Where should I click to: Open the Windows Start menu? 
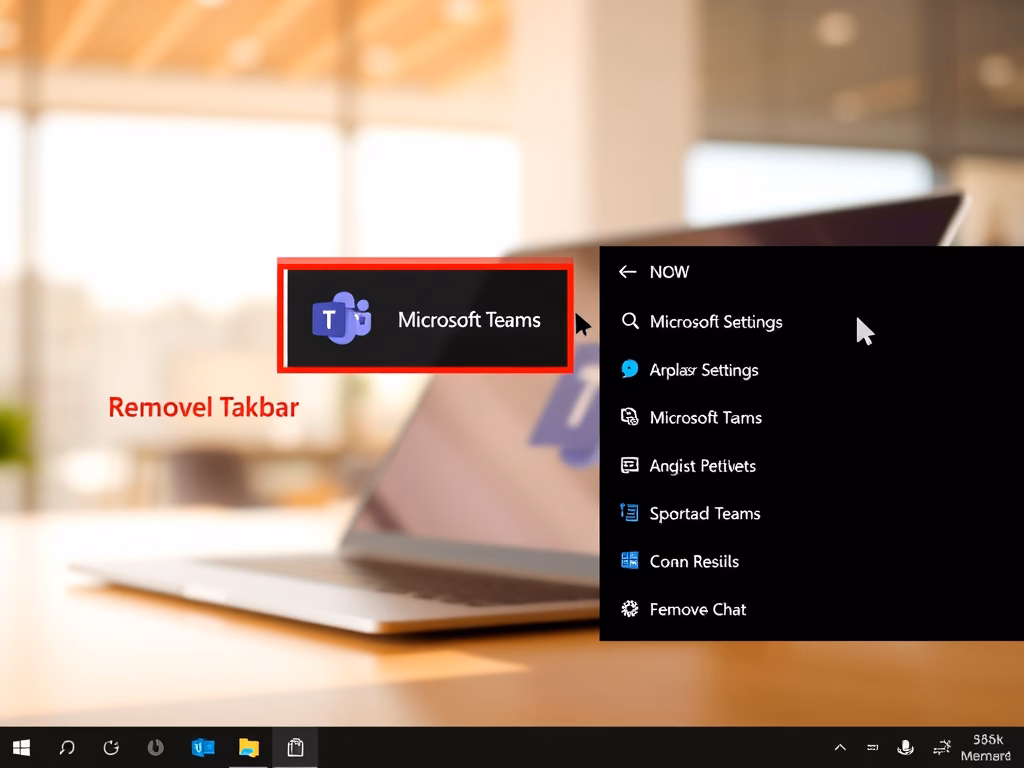pyautogui.click(x=22, y=747)
